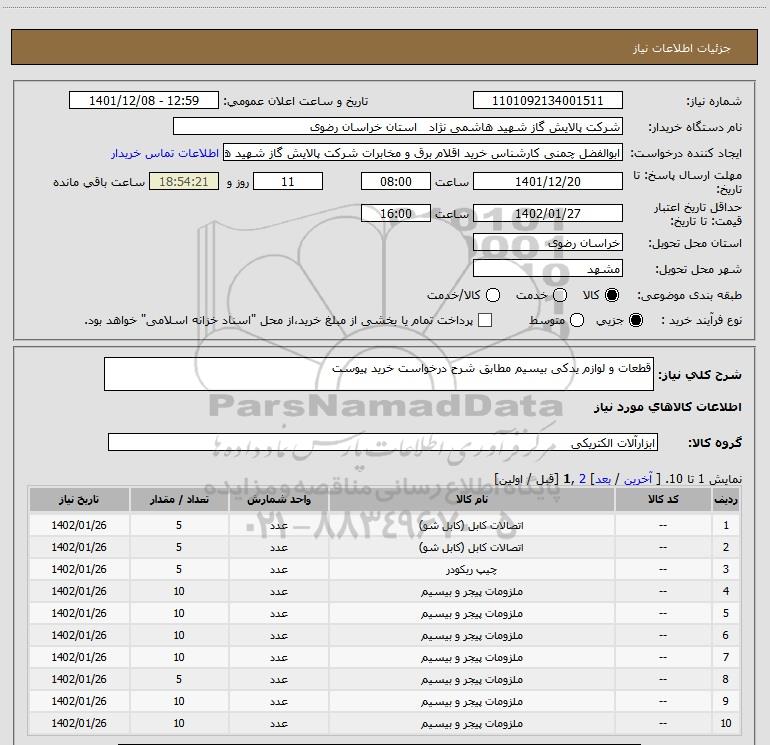
Task: Choose the "کالا/خدمت" radio option
Action: pyautogui.click(x=490, y=295)
